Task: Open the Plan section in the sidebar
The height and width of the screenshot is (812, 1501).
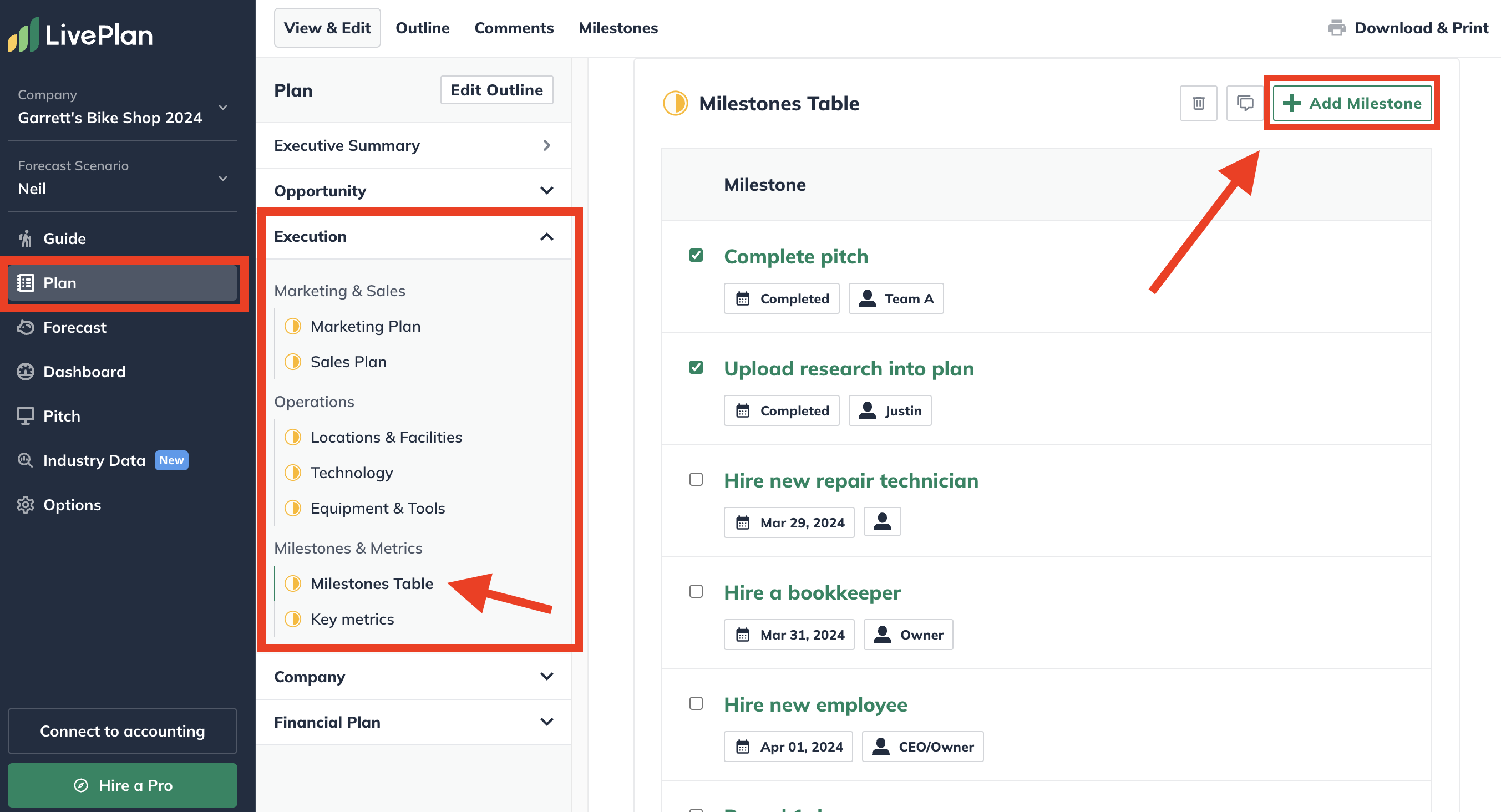Action: 123,283
